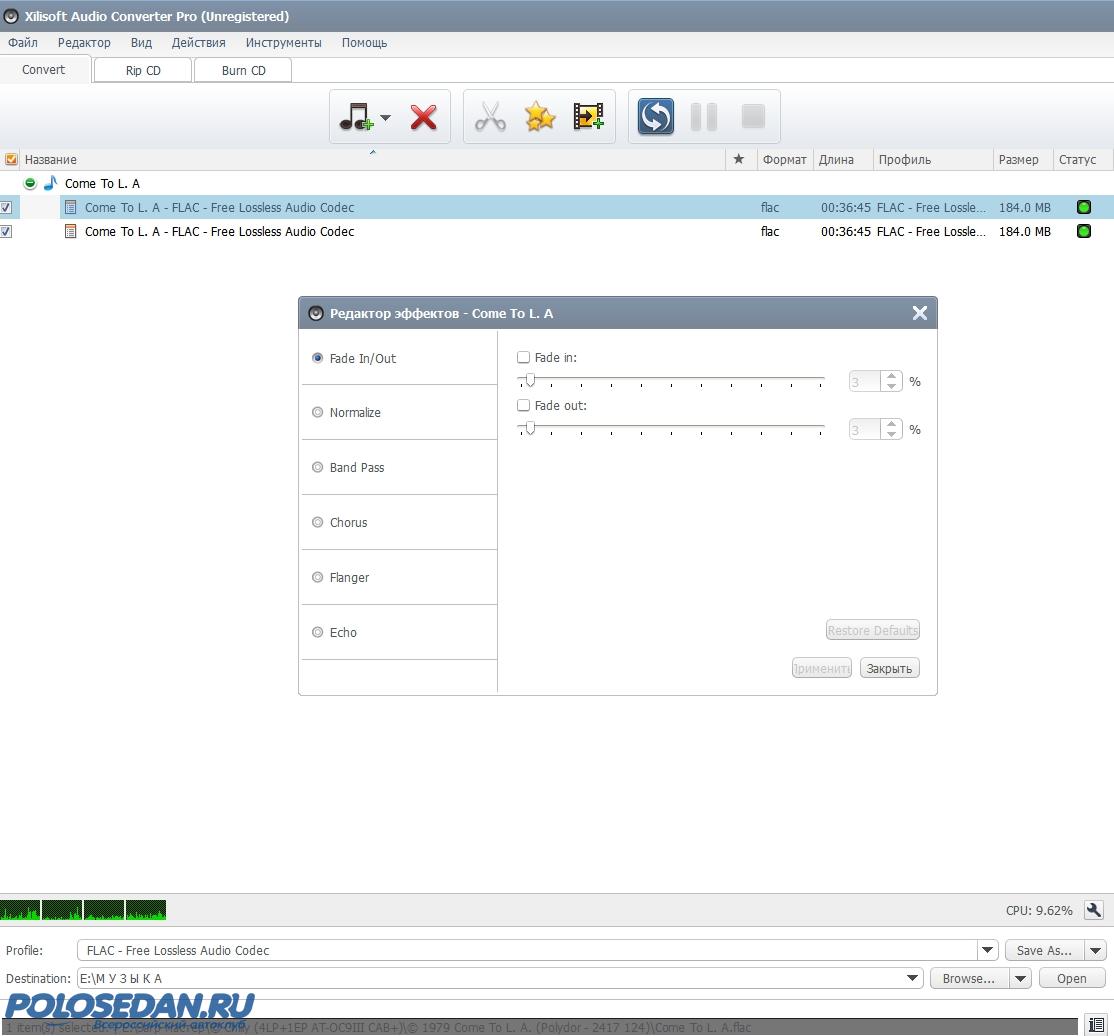The height and width of the screenshot is (1036, 1114).
Task: Open the Инструменты menu
Action: pos(283,43)
